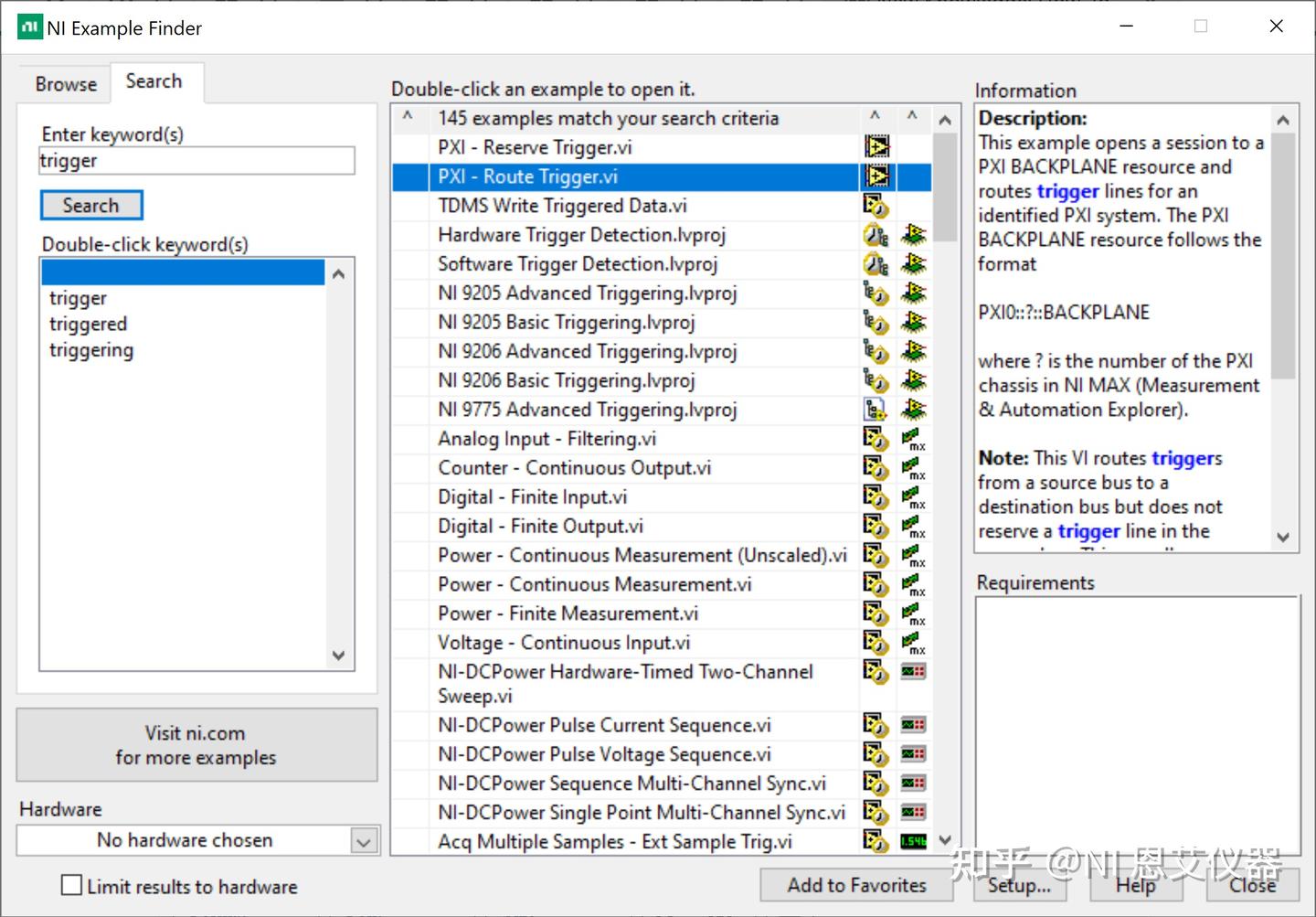
Task: Click the Close button at bottom
Action: [1253, 885]
